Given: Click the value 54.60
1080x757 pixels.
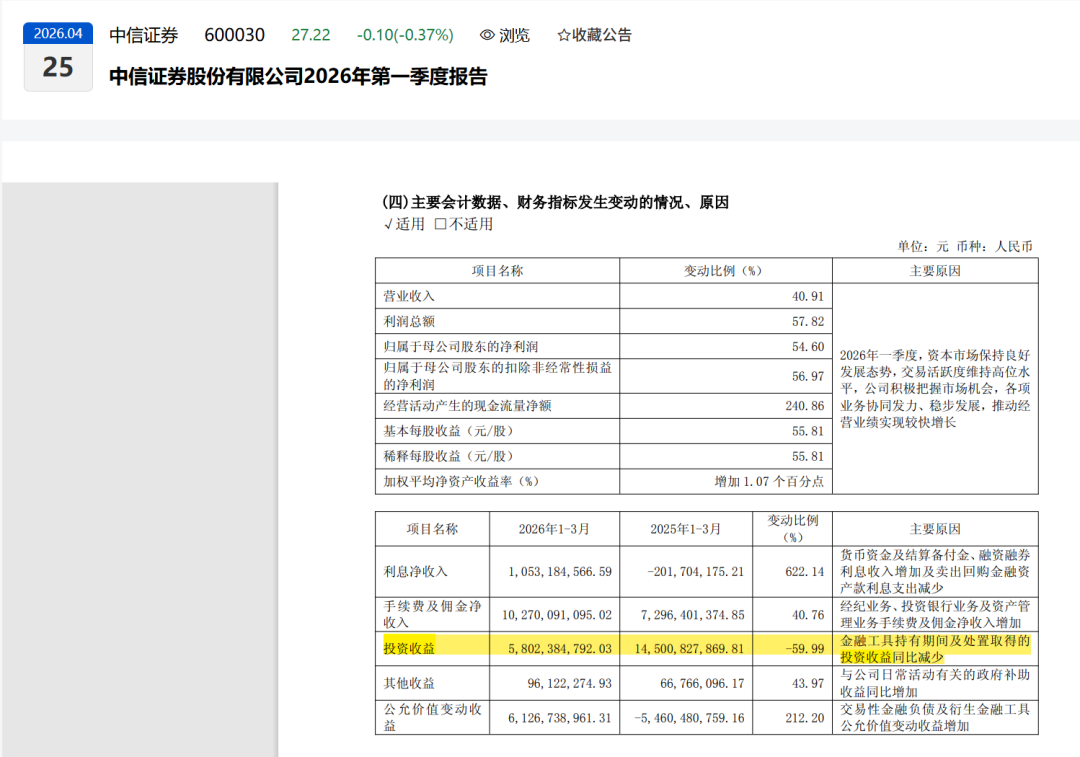Looking at the screenshot, I should (x=807, y=347).
